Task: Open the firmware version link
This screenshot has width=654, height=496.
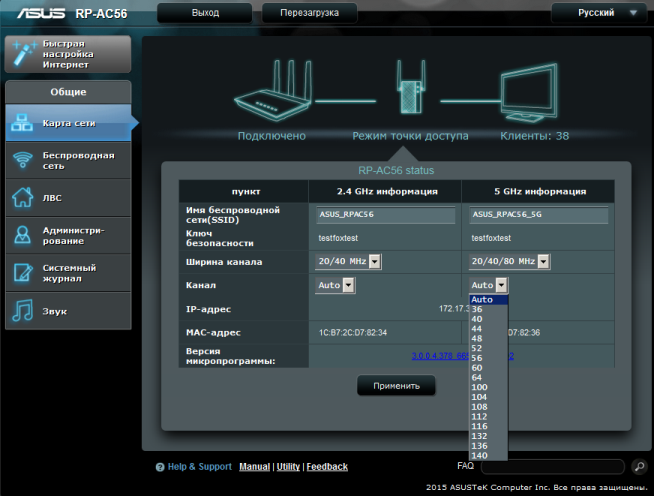Action: (440, 356)
